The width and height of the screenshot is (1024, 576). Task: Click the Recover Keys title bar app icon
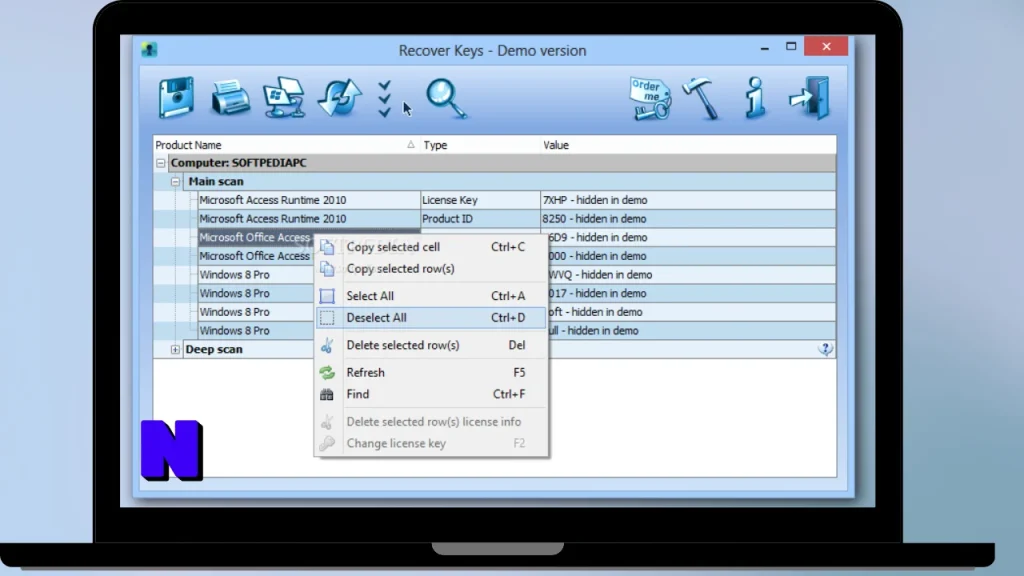(x=149, y=50)
